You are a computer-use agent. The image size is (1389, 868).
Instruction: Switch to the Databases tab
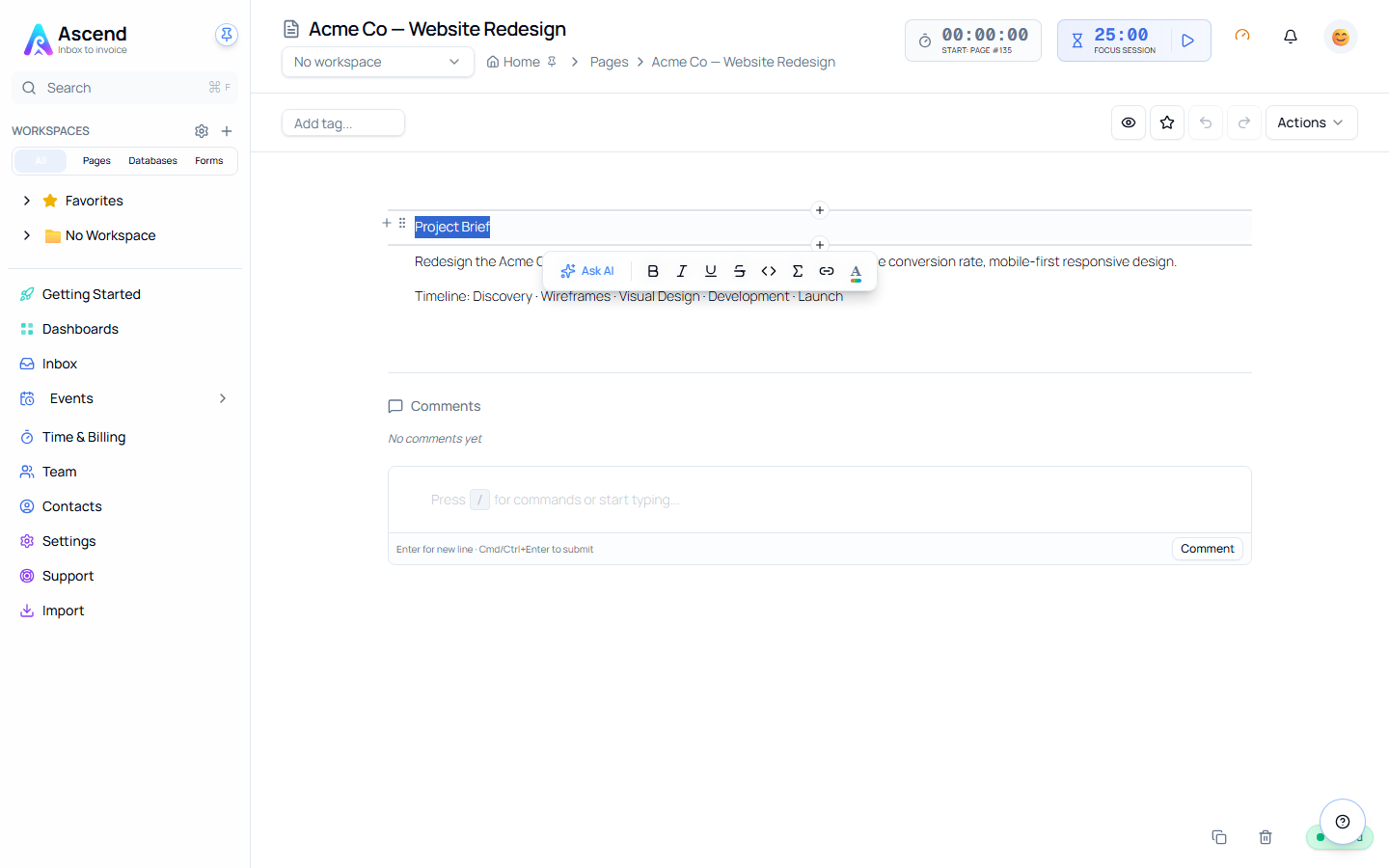tap(152, 161)
